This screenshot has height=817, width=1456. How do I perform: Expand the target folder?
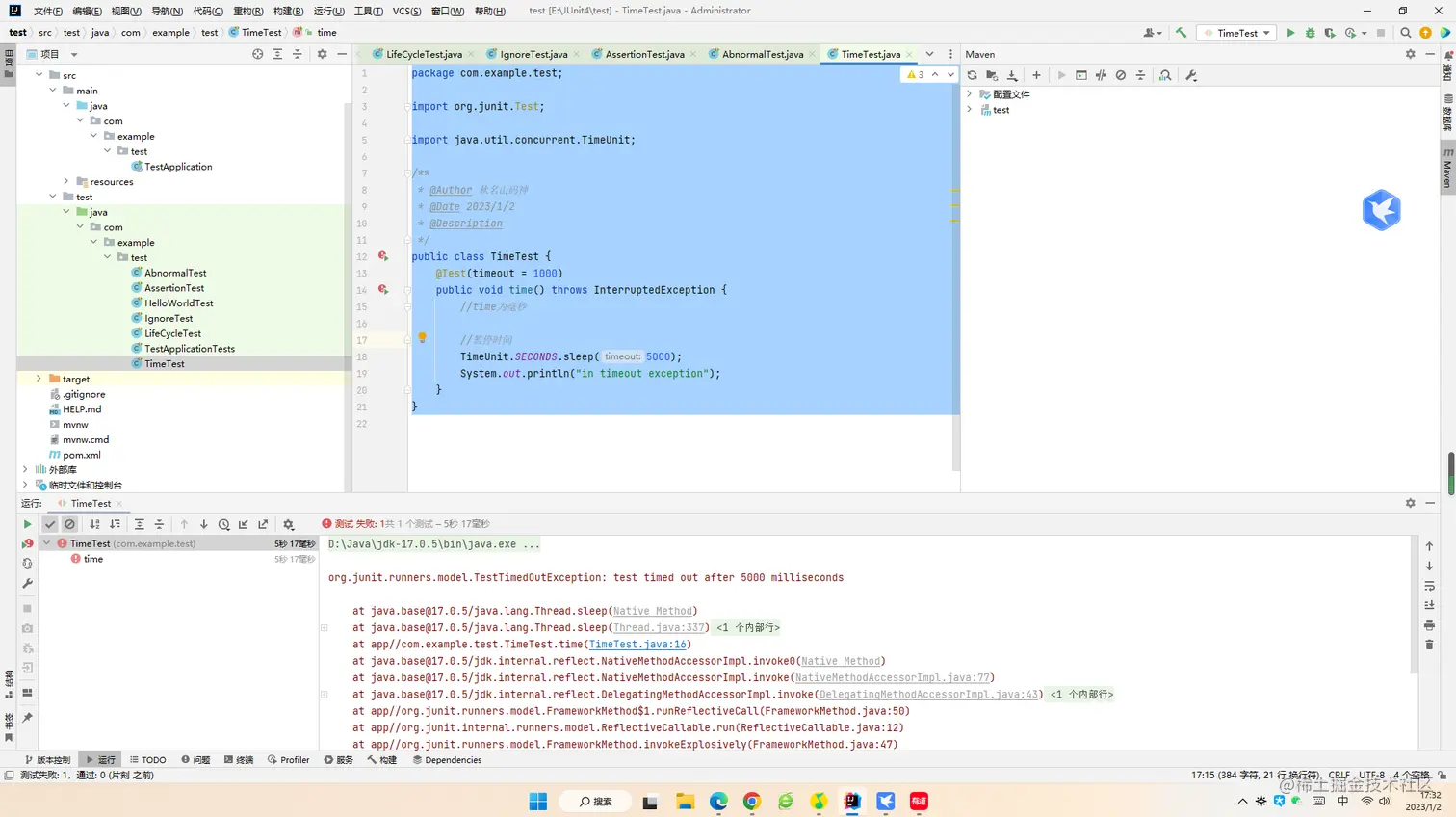click(39, 379)
